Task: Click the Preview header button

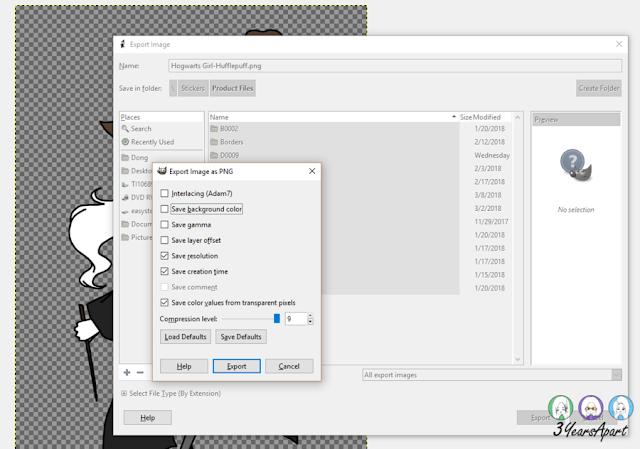Action: point(576,120)
